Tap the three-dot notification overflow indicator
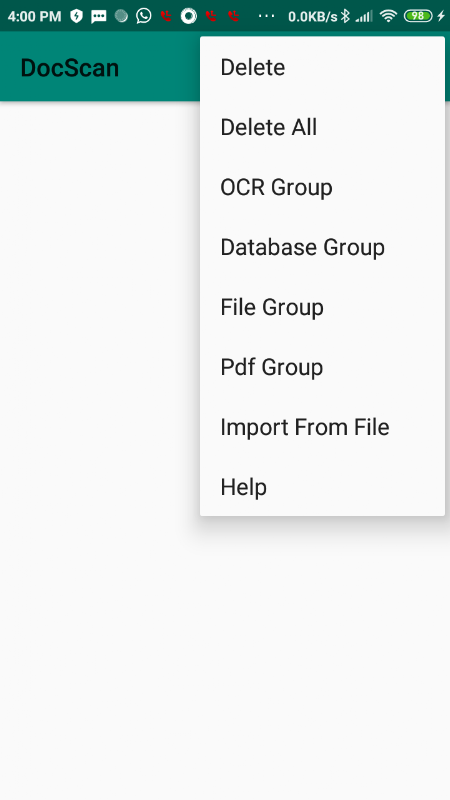450x800 pixels. (266, 16)
